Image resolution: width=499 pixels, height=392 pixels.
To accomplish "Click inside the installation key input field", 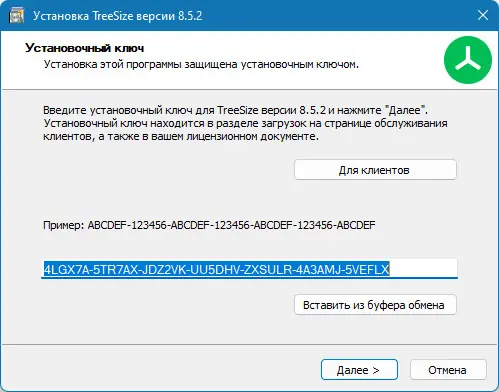I will pyautogui.click(x=249, y=269).
